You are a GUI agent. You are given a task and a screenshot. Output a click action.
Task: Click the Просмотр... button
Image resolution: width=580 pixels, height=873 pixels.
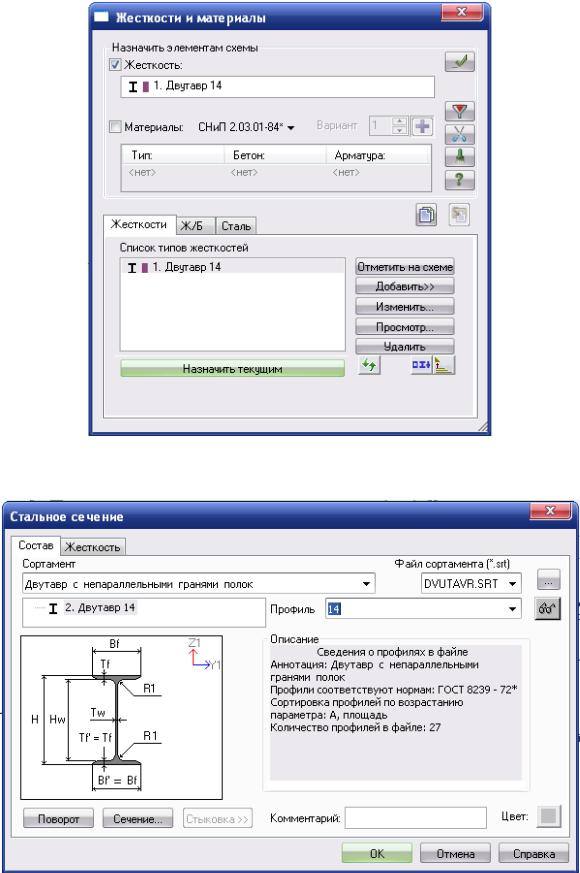(x=405, y=327)
